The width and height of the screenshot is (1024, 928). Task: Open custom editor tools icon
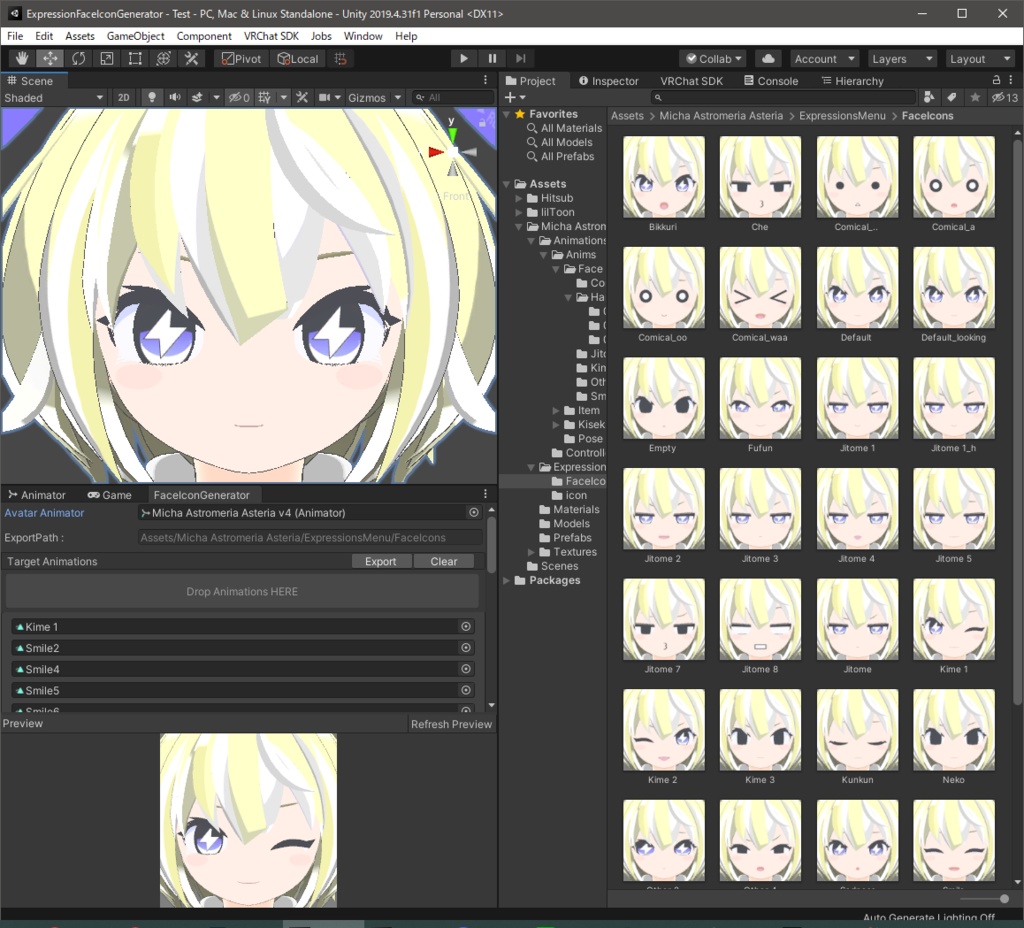tap(191, 59)
